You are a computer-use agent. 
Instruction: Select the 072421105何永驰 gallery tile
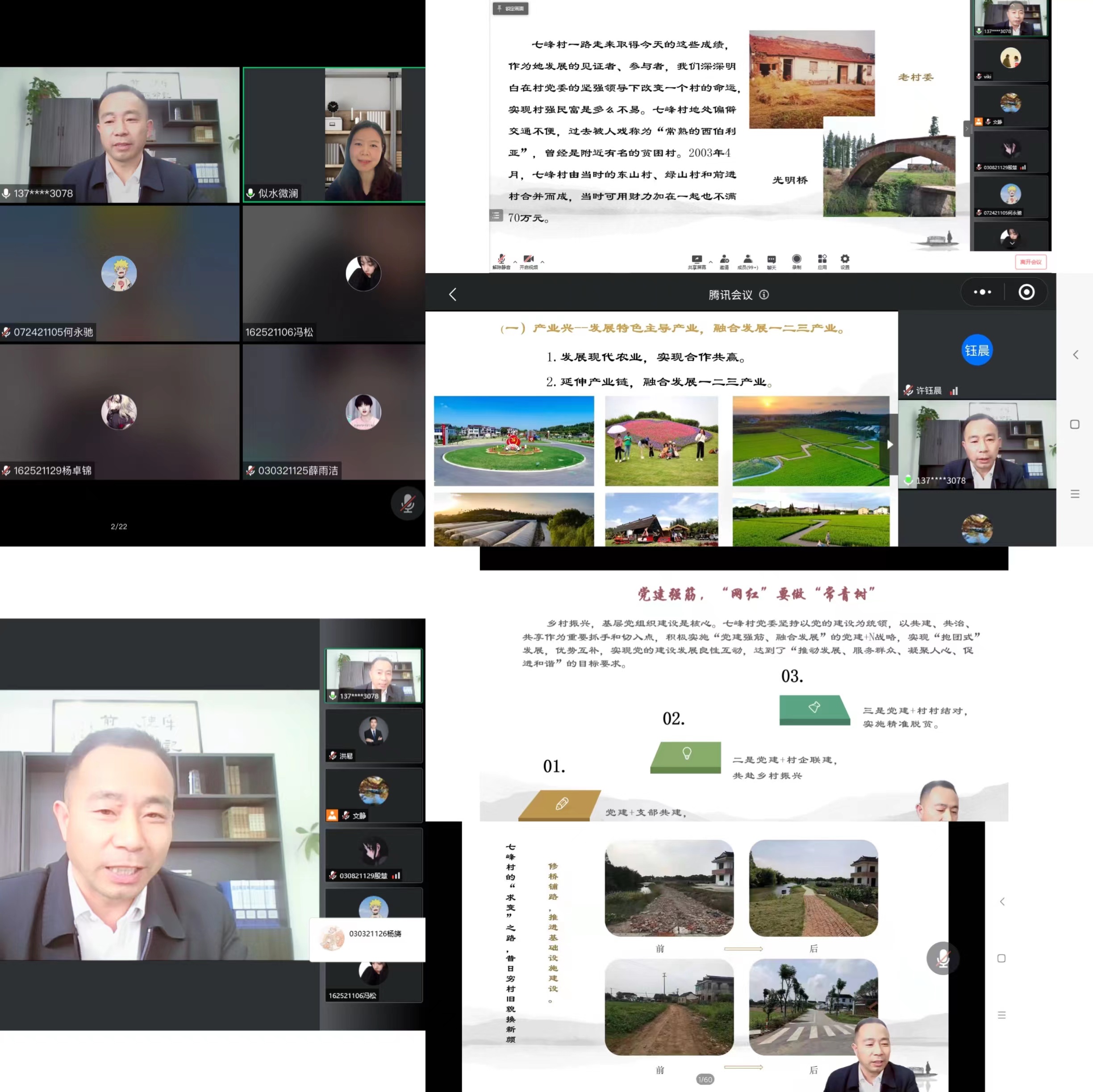119,273
